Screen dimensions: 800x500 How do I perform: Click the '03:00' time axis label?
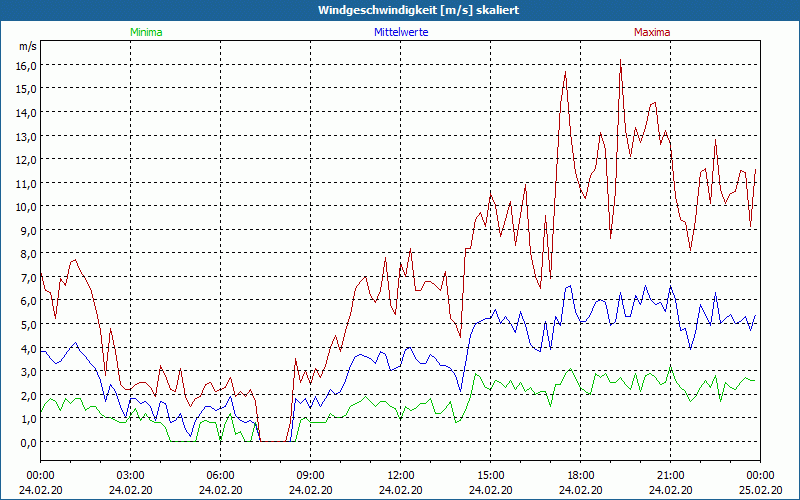(x=131, y=476)
